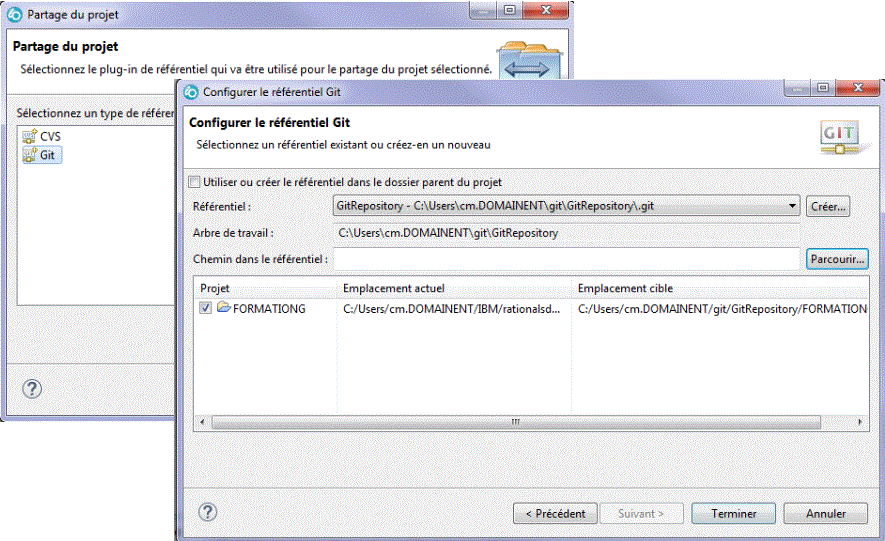Cancel with the Annuler button
This screenshot has height=541, width=885.
(x=826, y=513)
